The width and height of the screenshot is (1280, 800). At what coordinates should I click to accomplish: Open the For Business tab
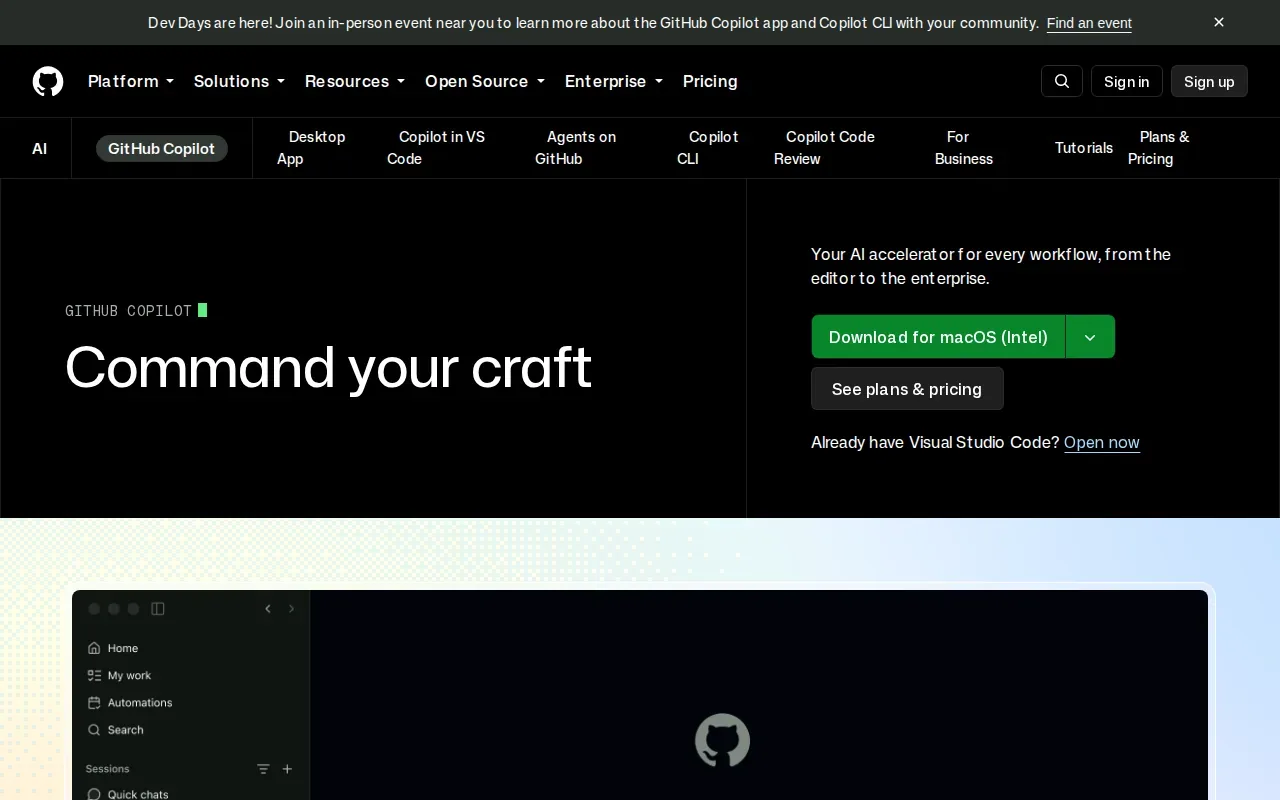click(x=964, y=148)
